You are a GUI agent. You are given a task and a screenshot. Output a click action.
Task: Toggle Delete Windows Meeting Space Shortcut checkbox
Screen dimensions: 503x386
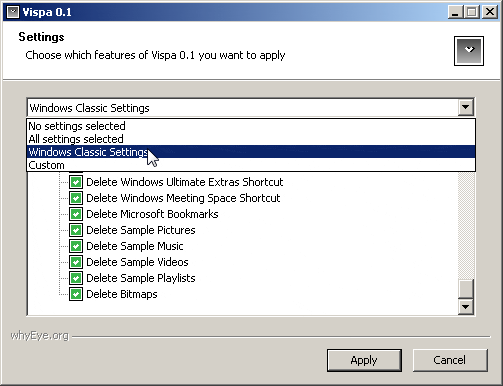pyautogui.click(x=76, y=198)
